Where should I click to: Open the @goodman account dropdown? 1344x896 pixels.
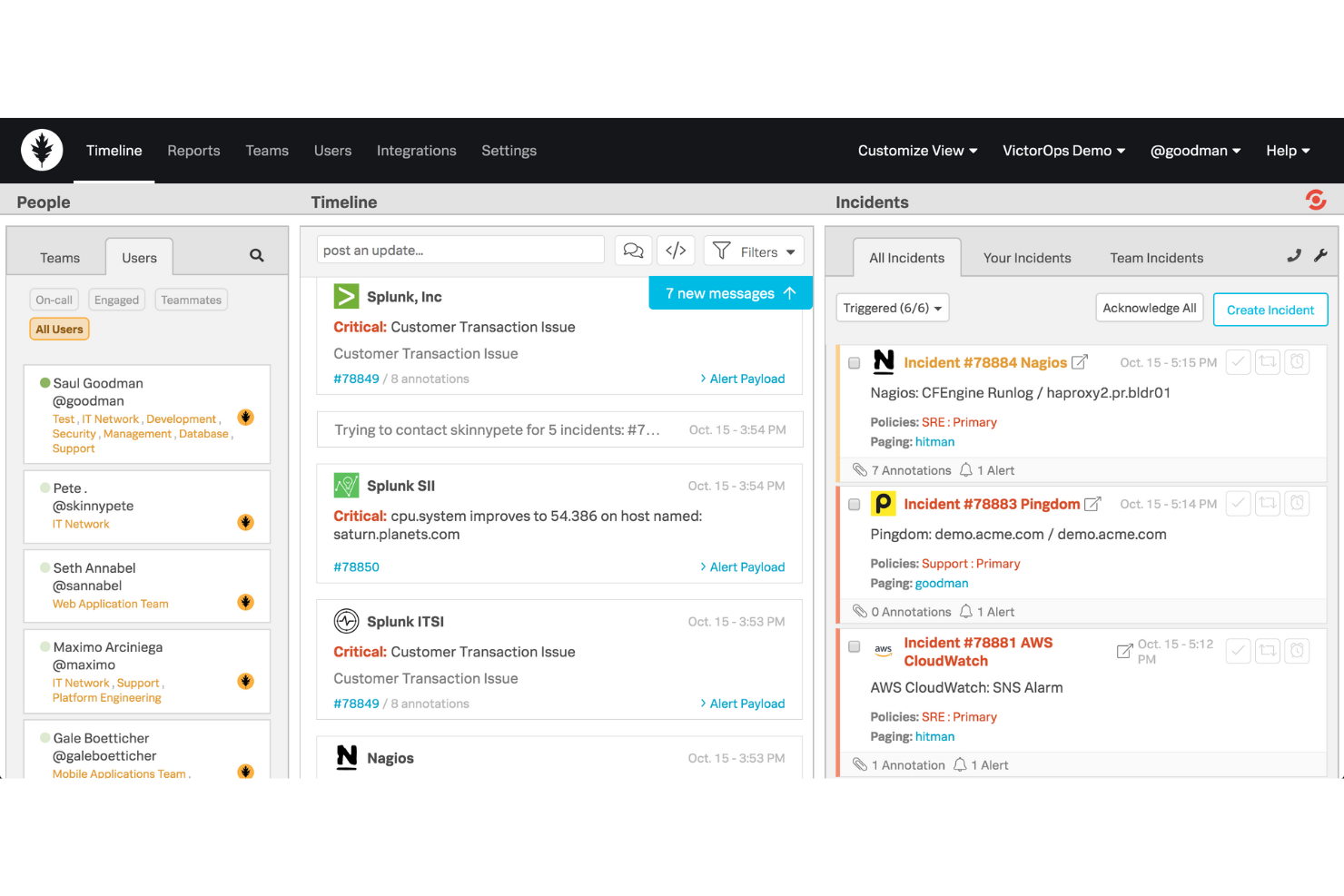click(1195, 150)
